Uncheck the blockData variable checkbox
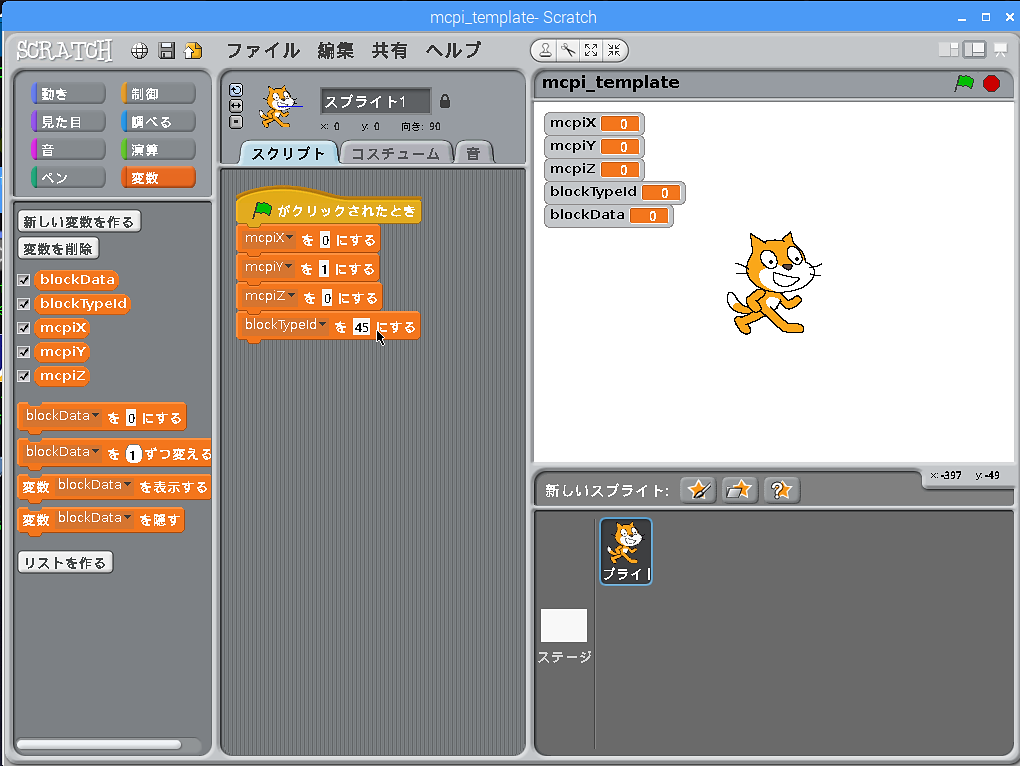The image size is (1020, 766). click(24, 280)
